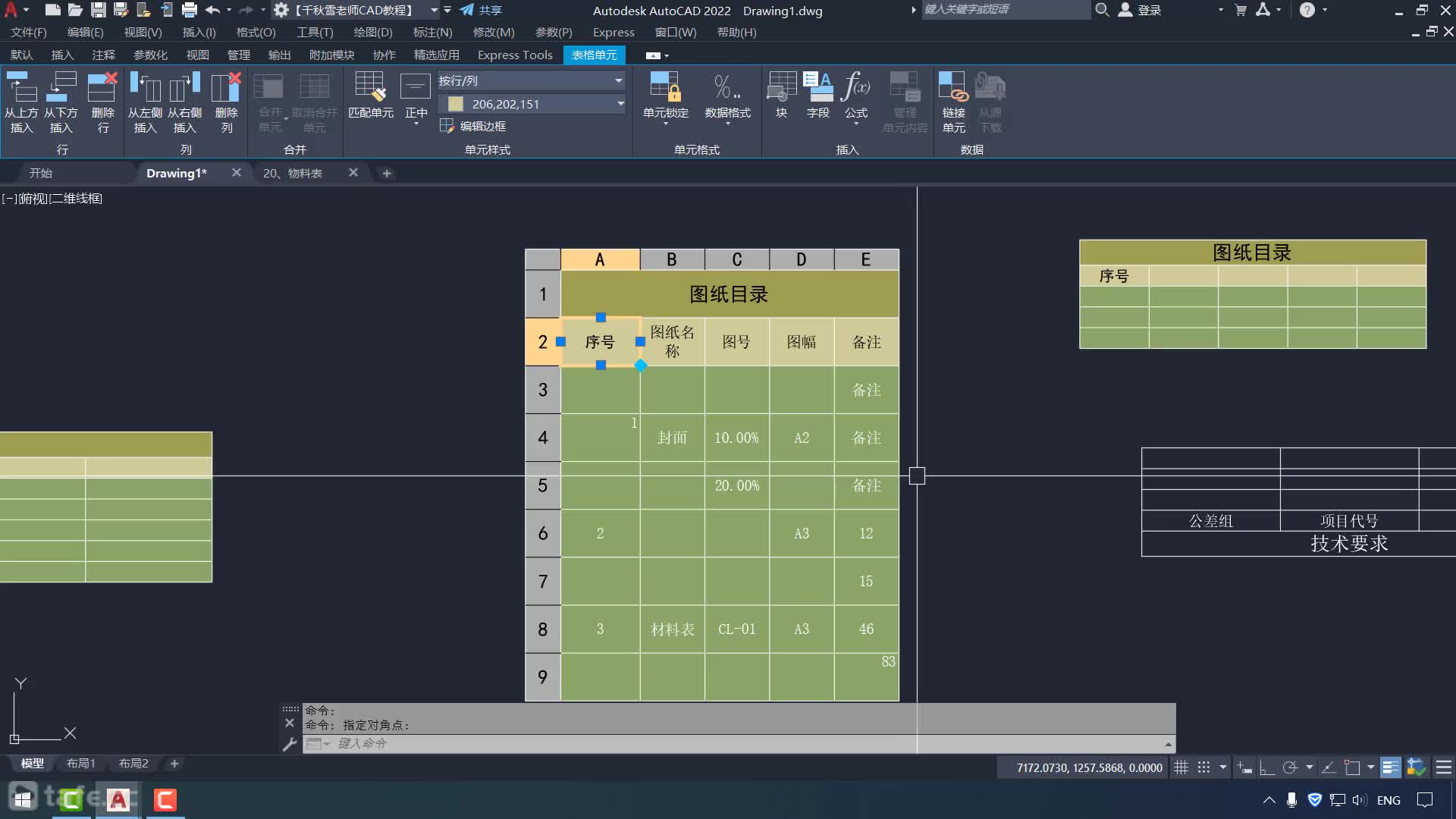Open polar tracking options dropdown arrow
Viewport: 1456px width, 819px height.
[1310, 767]
